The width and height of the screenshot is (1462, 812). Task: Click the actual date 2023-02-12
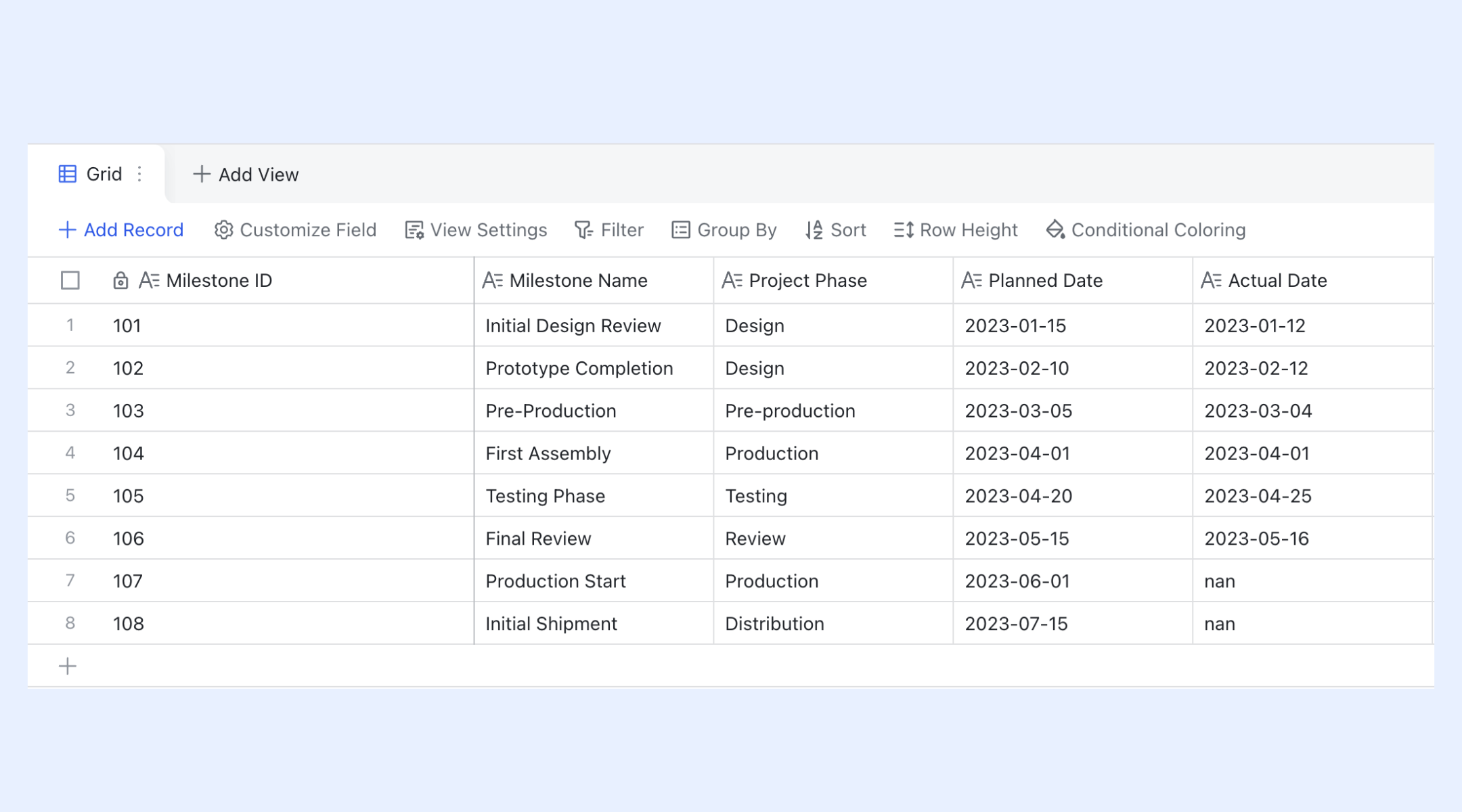point(1313,368)
